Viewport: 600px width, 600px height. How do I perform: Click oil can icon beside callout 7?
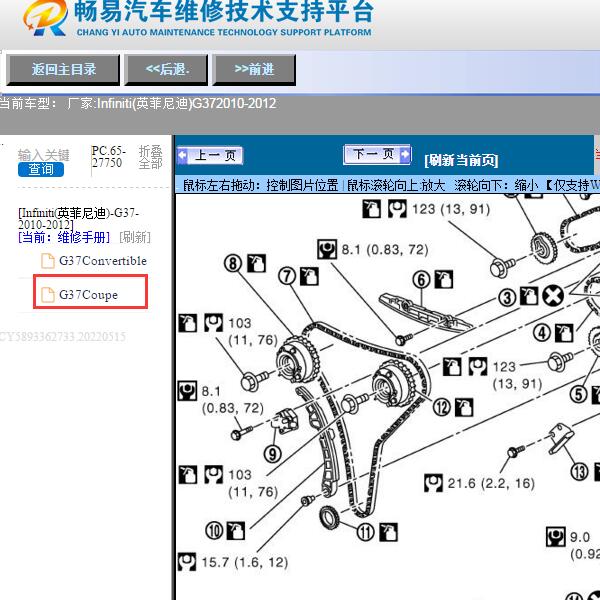pos(309,276)
